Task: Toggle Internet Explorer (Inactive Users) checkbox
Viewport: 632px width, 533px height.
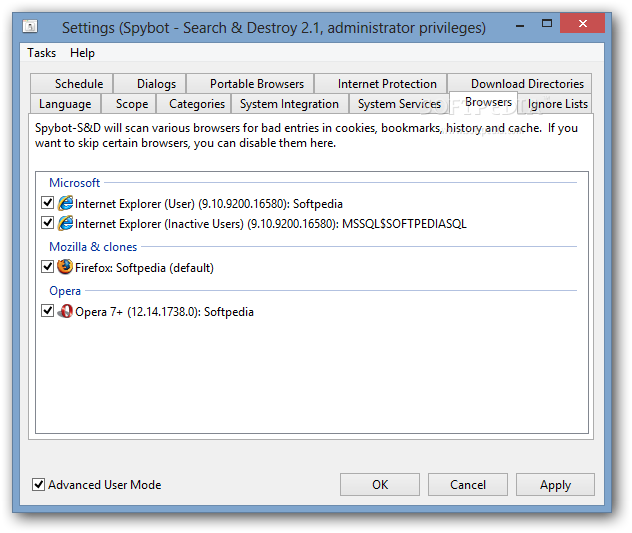Action: click(48, 223)
